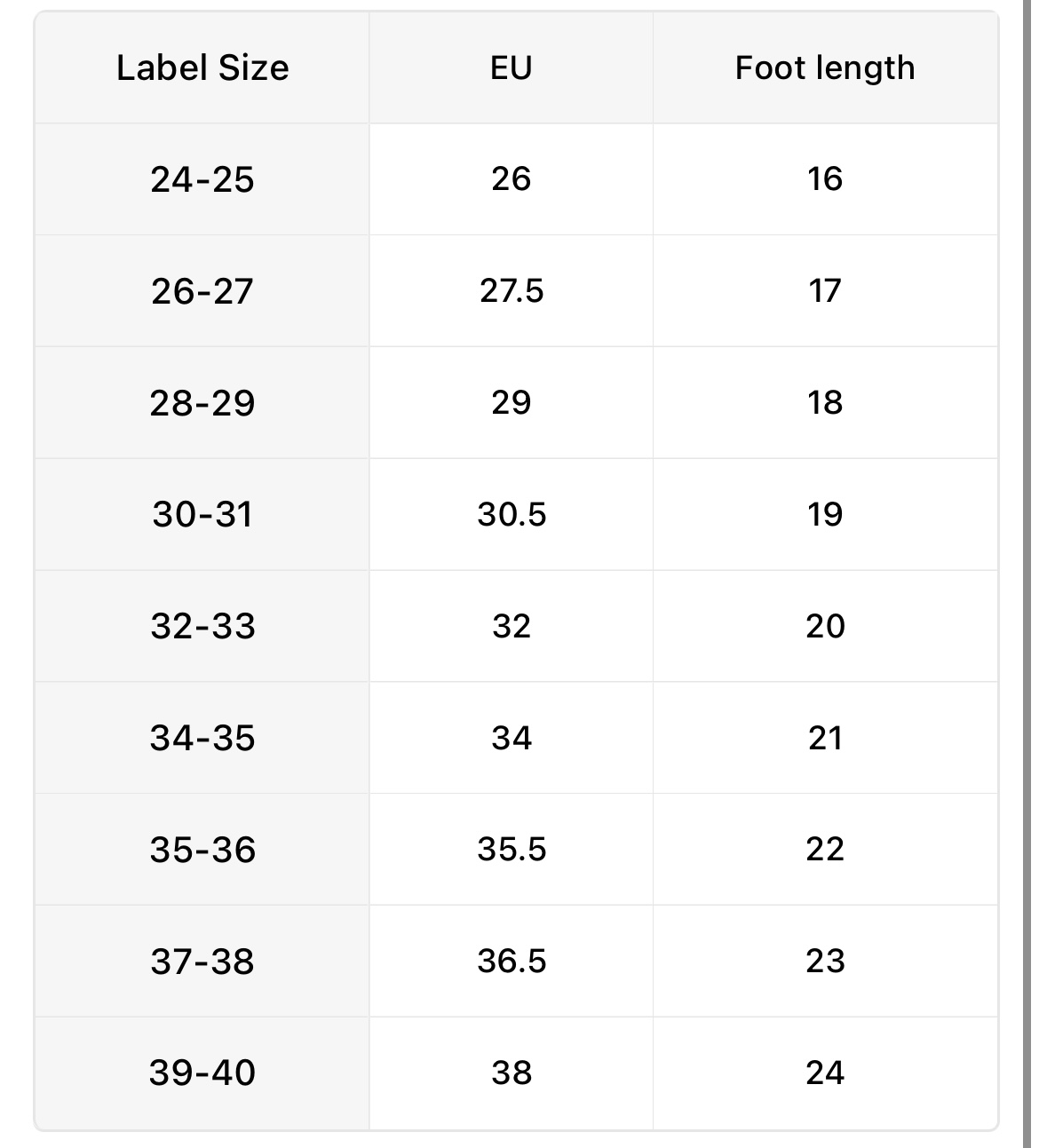The image size is (1039, 1148).
Task: Select the 35-36 label size cell
Action: tap(202, 850)
